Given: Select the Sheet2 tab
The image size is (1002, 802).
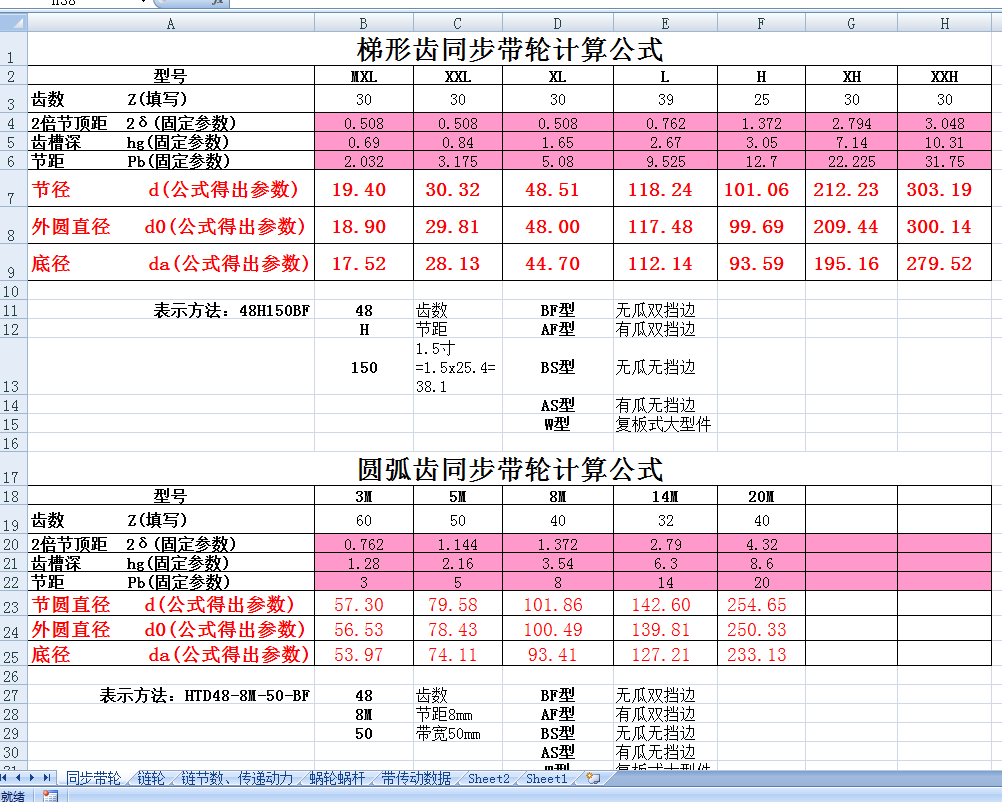Looking at the screenshot, I should (x=489, y=778).
